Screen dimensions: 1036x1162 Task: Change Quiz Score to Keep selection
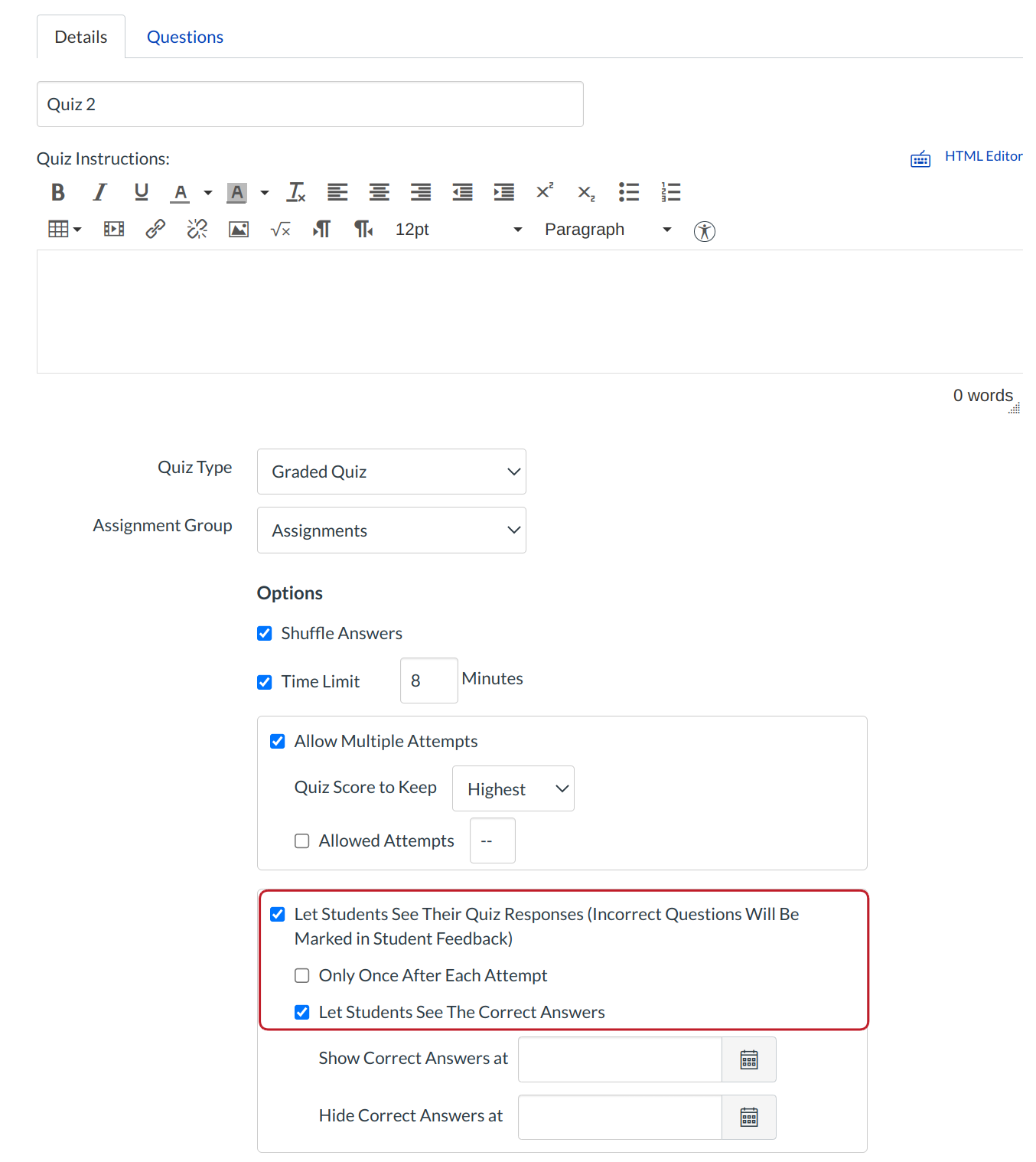click(513, 788)
